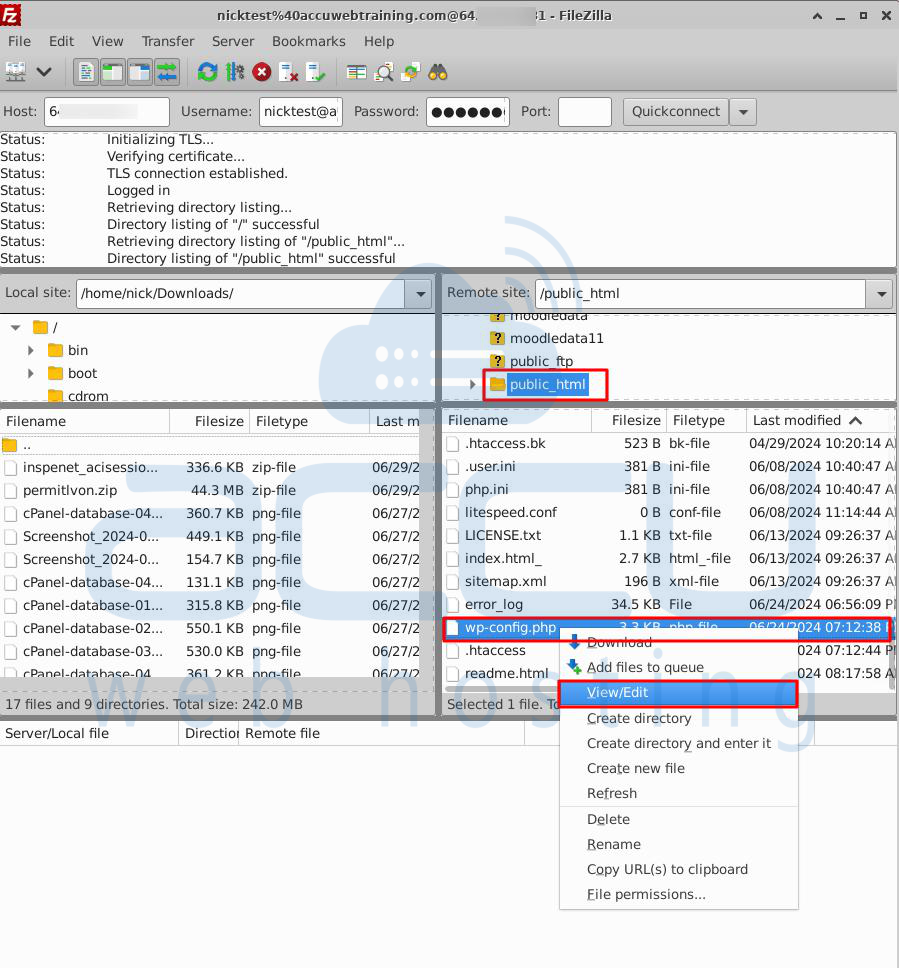Choose Rename from the context menu
The width and height of the screenshot is (899, 968).
(678, 844)
